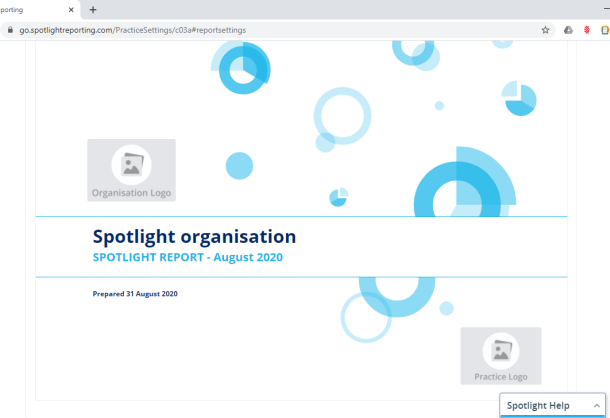Click the solid blue circle graphic
The width and height of the screenshot is (610, 418).
(x=239, y=166)
